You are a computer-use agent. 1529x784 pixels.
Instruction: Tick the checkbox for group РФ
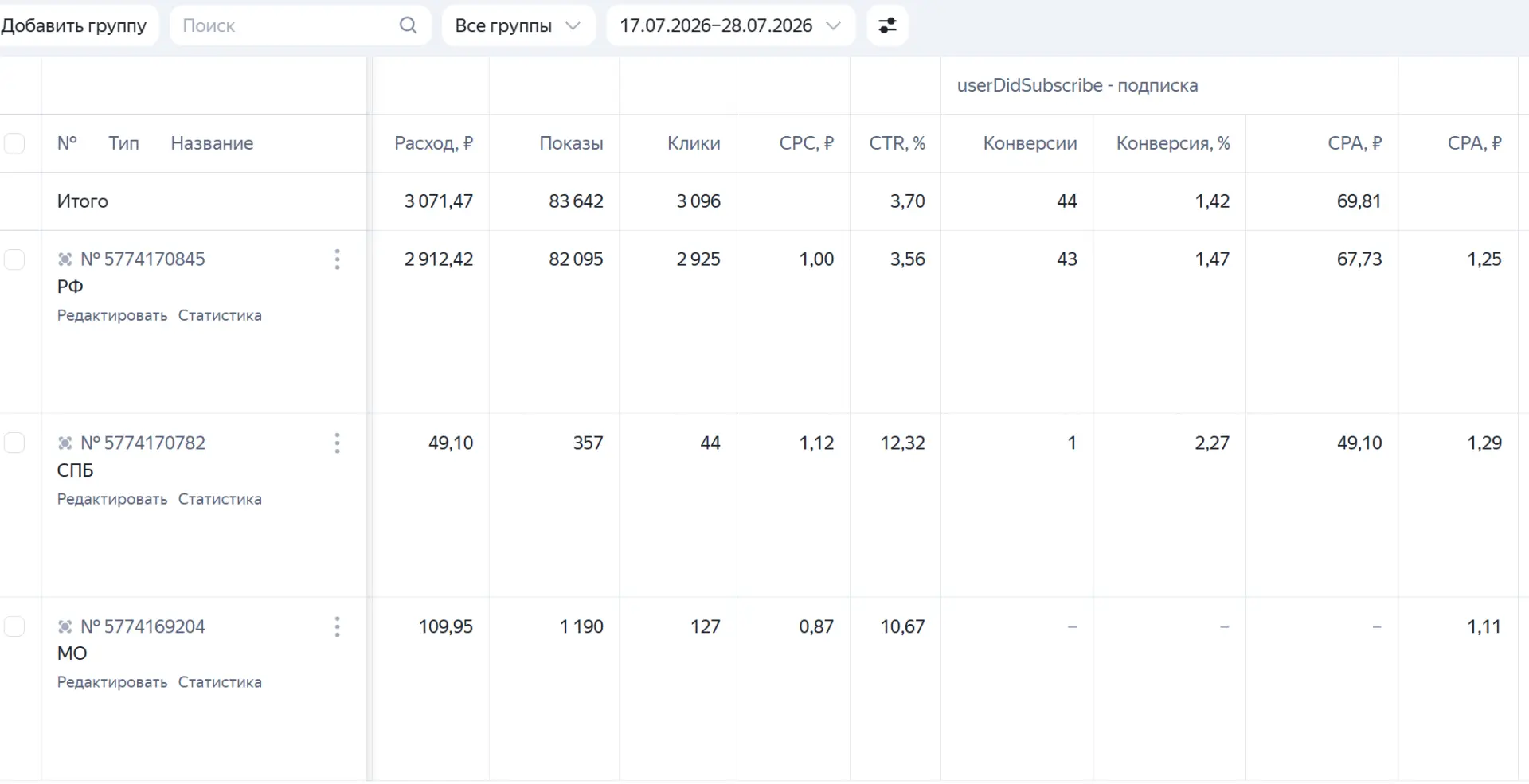pyautogui.click(x=14, y=259)
